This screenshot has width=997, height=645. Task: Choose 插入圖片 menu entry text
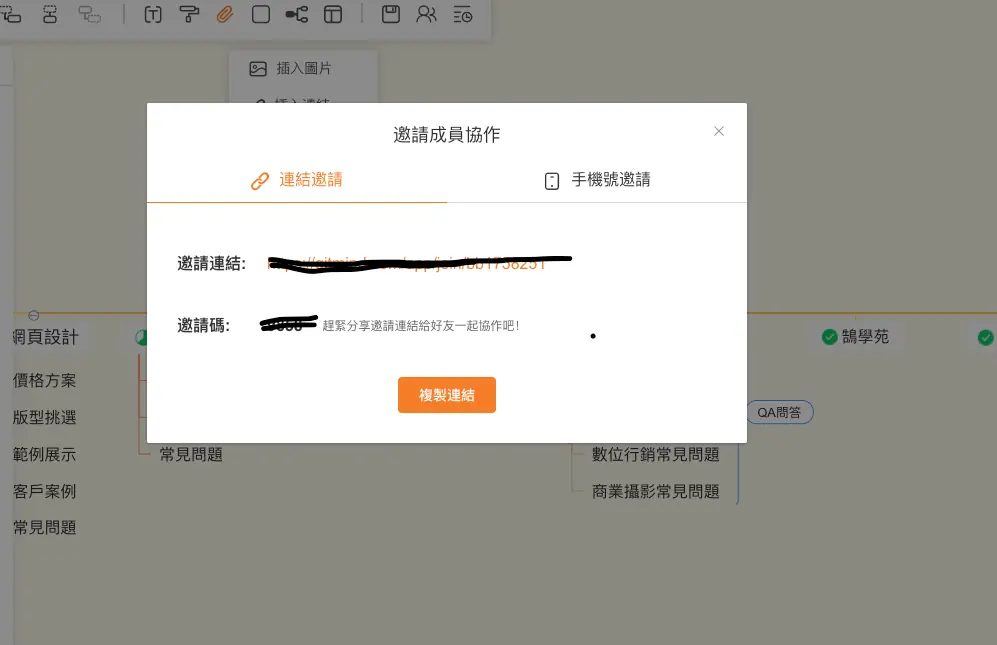(x=303, y=68)
